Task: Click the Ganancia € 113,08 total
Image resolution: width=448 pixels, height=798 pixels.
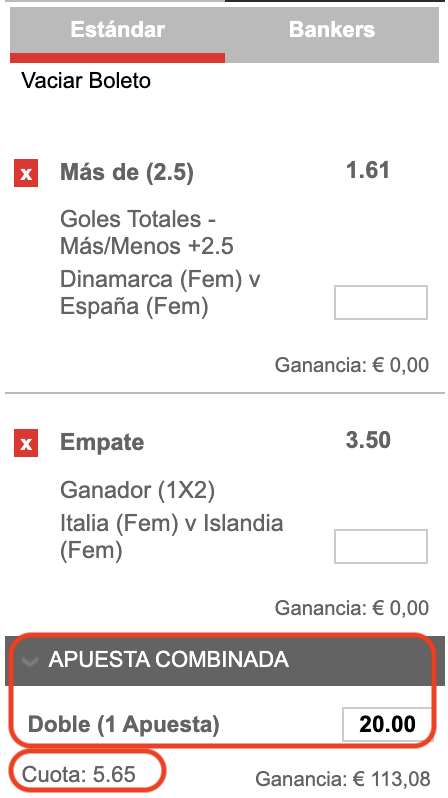Action: point(343,779)
